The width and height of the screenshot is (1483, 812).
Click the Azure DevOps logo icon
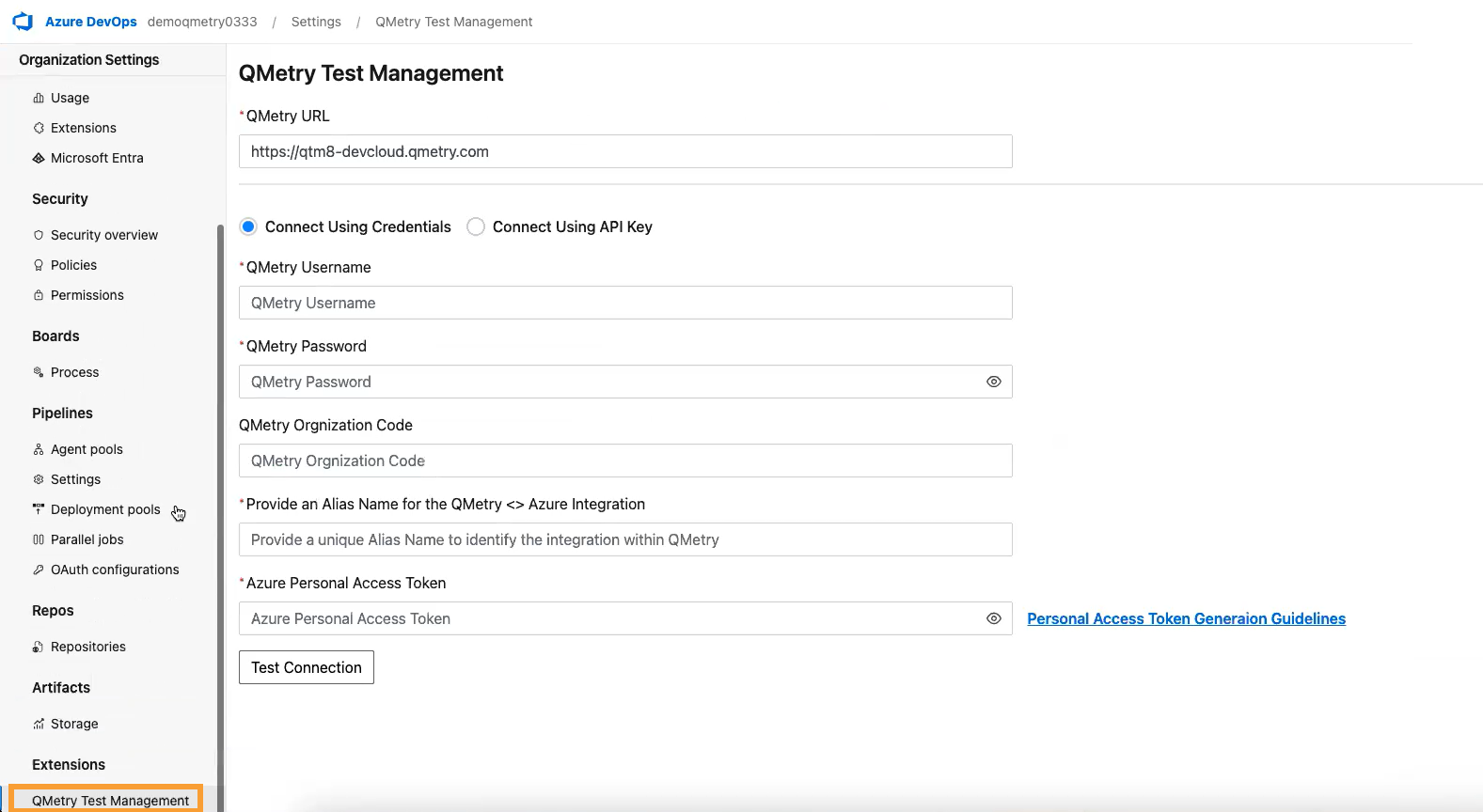(x=23, y=22)
